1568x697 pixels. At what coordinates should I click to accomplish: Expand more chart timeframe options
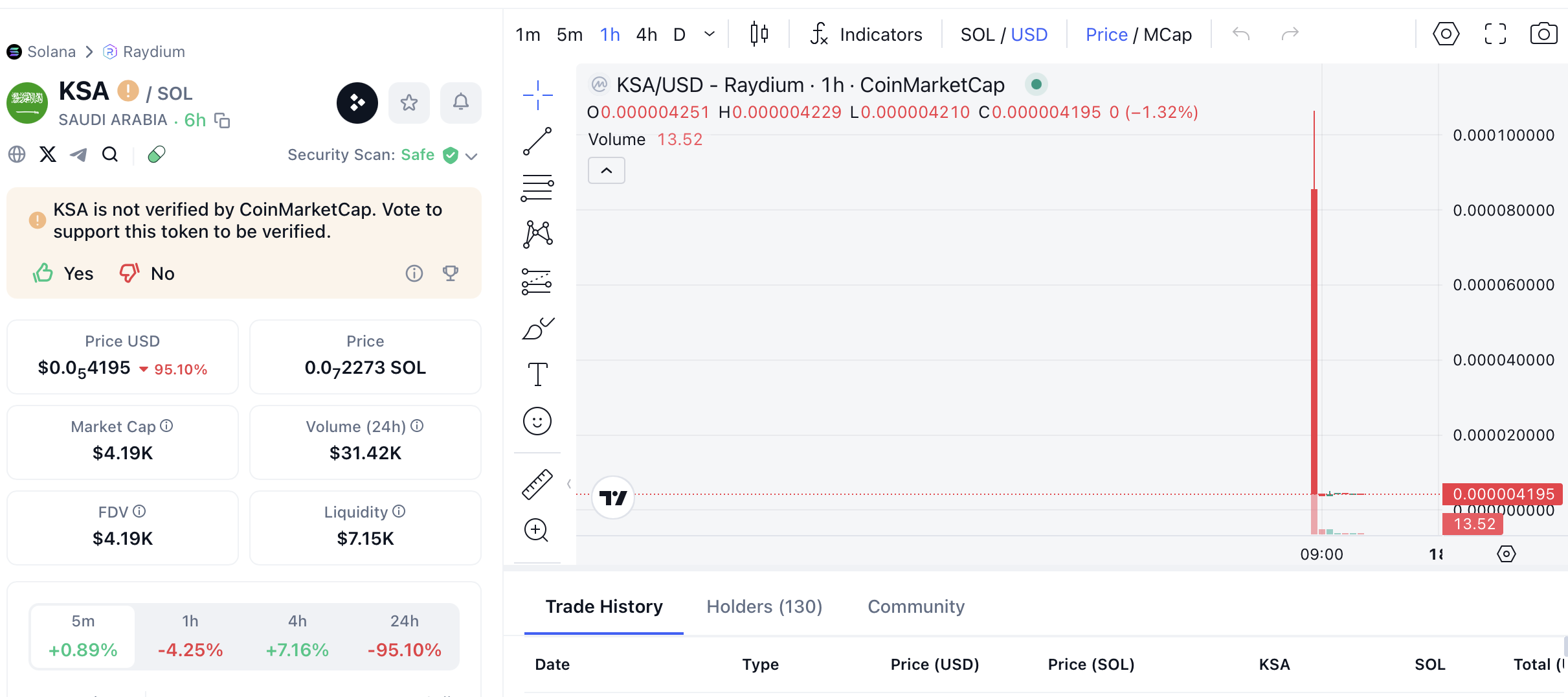pos(710,34)
